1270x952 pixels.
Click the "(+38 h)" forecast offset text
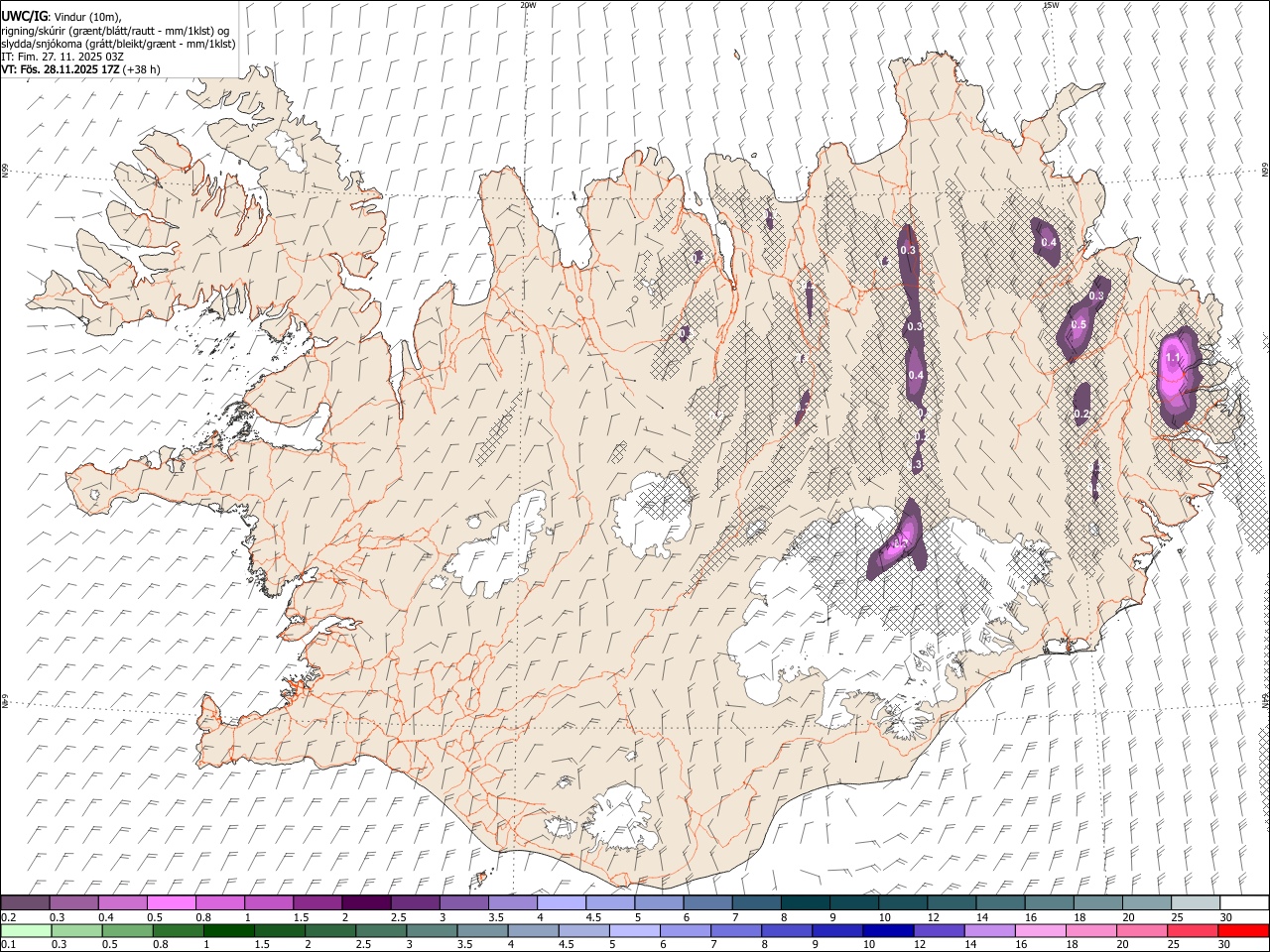coord(142,69)
